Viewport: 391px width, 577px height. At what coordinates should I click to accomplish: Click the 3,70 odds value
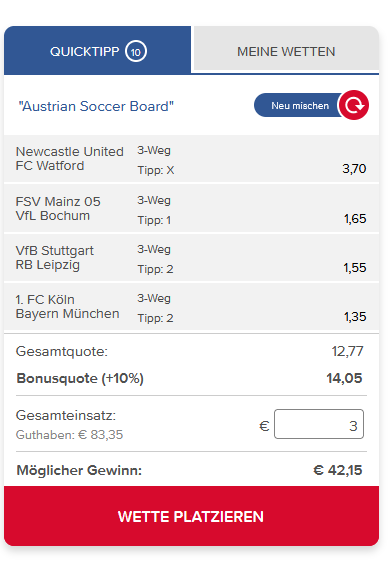(354, 169)
